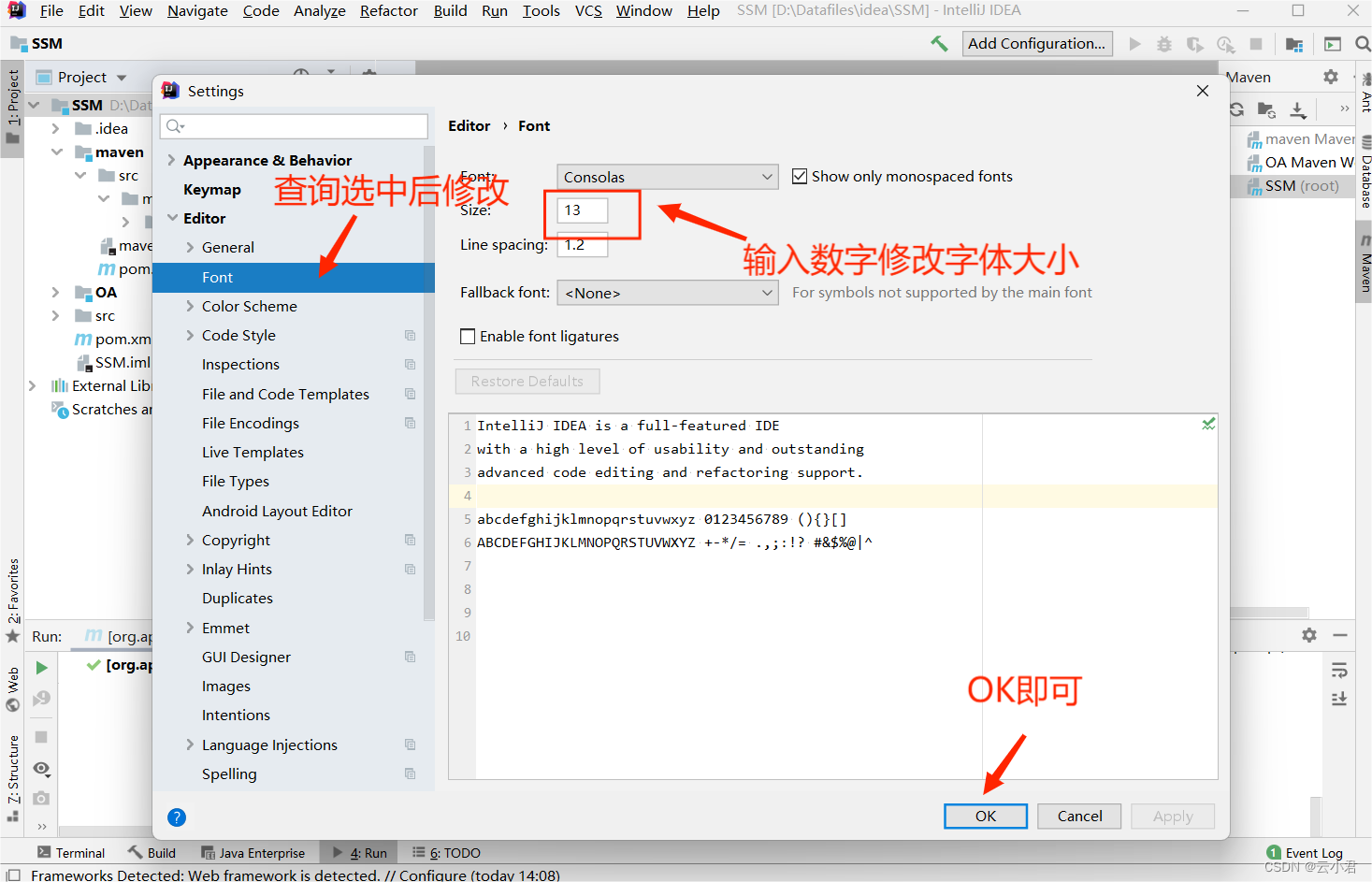Image resolution: width=1372 pixels, height=882 pixels.
Task: Click Maven reimport refresh icon
Action: (1237, 109)
